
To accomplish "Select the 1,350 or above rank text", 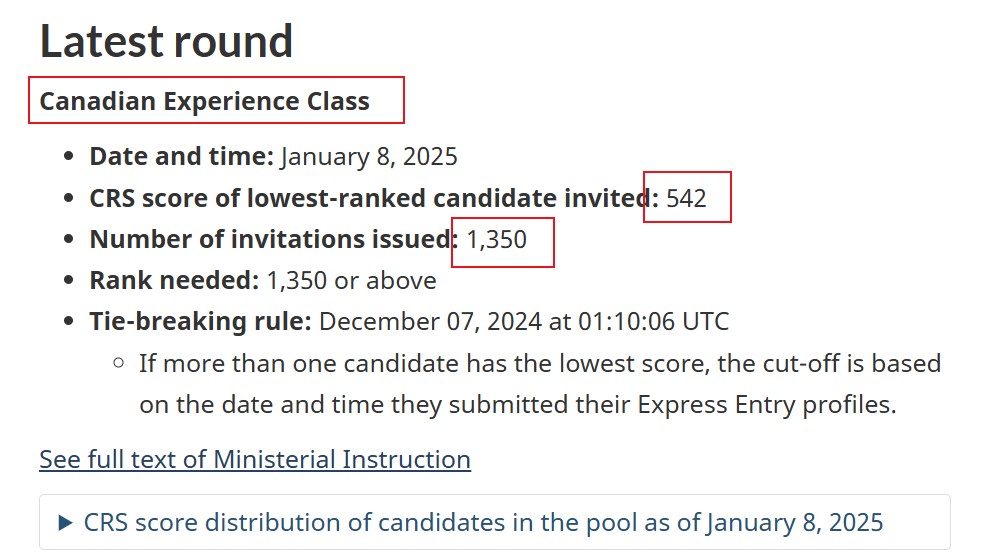I will [352, 280].
